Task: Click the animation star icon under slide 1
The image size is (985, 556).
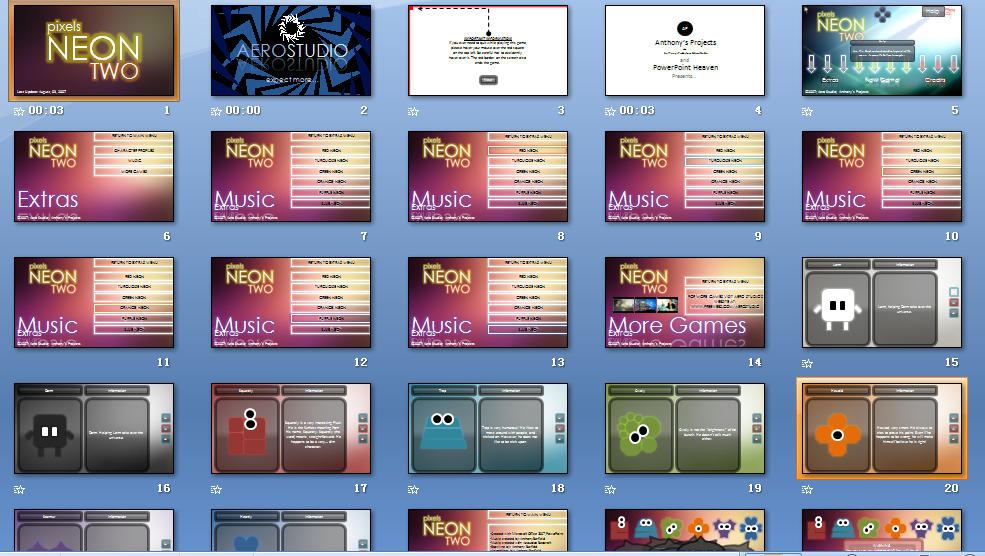Action: tap(19, 111)
